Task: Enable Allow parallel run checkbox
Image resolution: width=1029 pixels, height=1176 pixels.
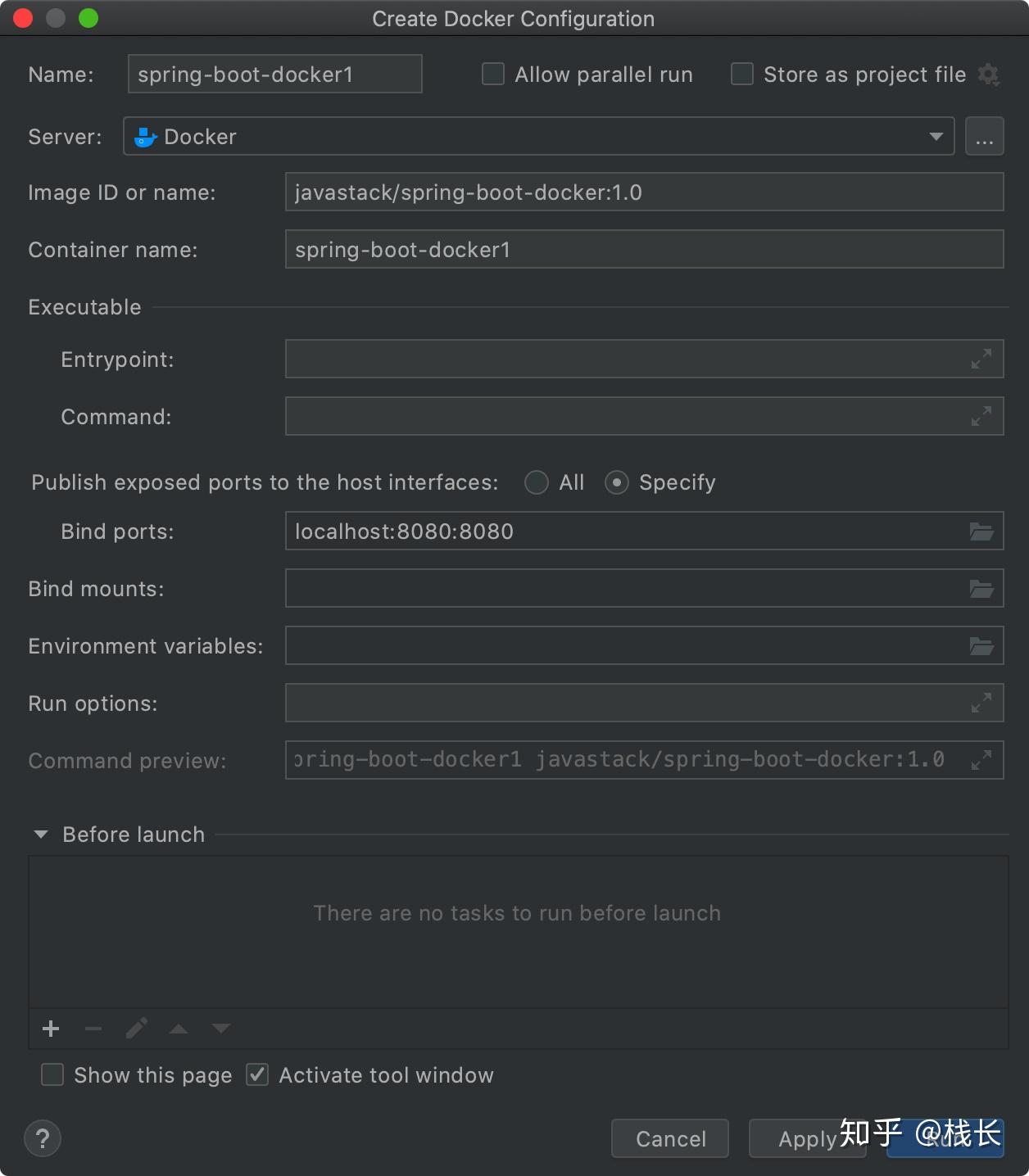Action: coord(493,75)
